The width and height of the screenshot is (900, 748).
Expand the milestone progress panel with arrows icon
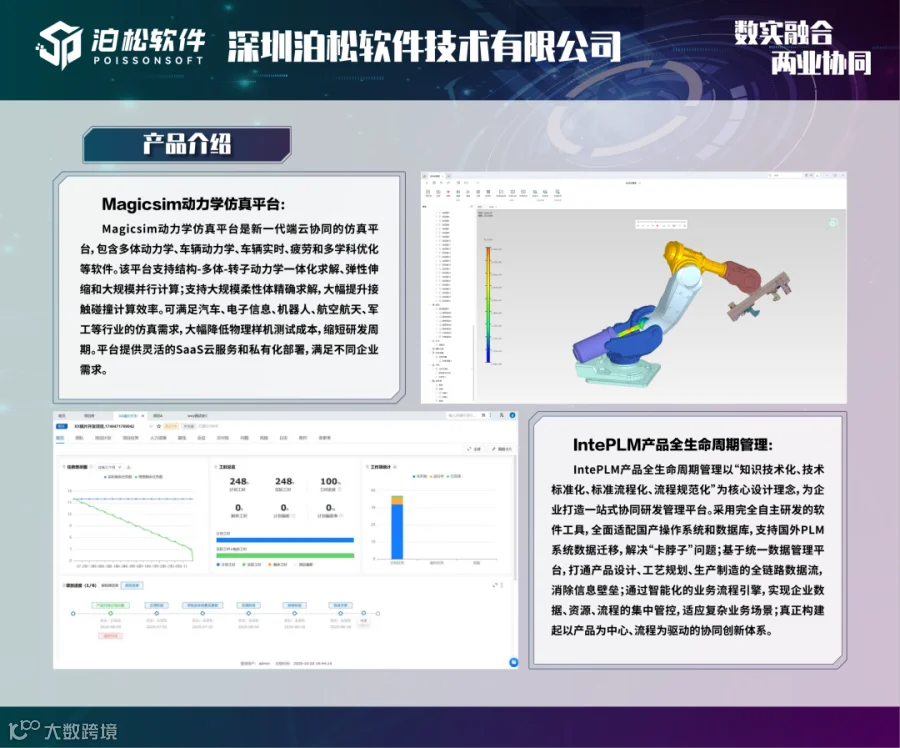tap(495, 585)
